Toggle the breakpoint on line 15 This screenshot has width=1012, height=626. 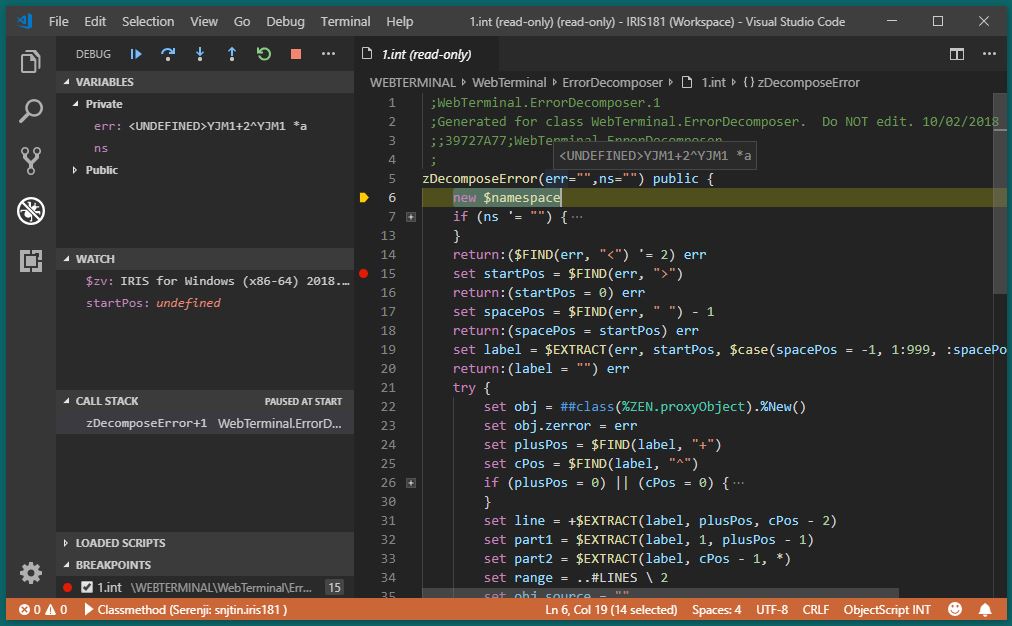pyautogui.click(x=364, y=274)
